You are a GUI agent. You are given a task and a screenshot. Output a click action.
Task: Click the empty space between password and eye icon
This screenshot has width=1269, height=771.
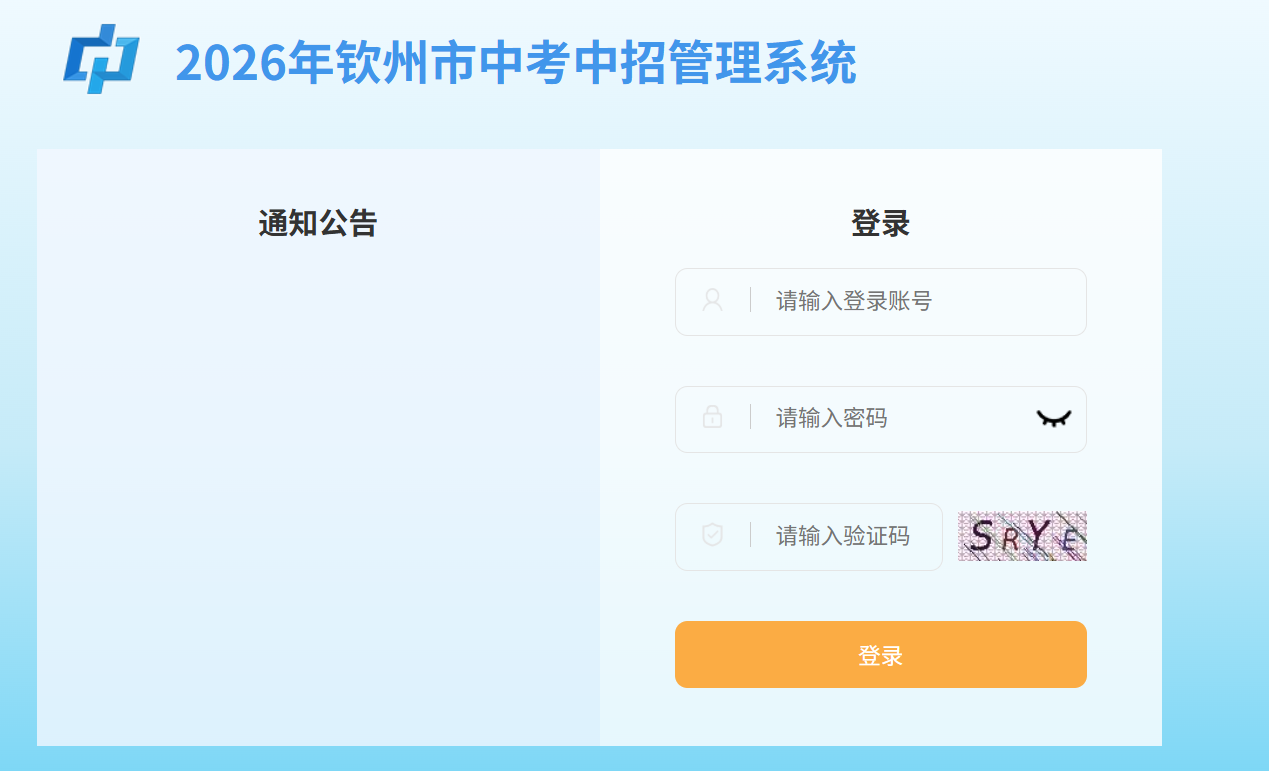point(960,419)
